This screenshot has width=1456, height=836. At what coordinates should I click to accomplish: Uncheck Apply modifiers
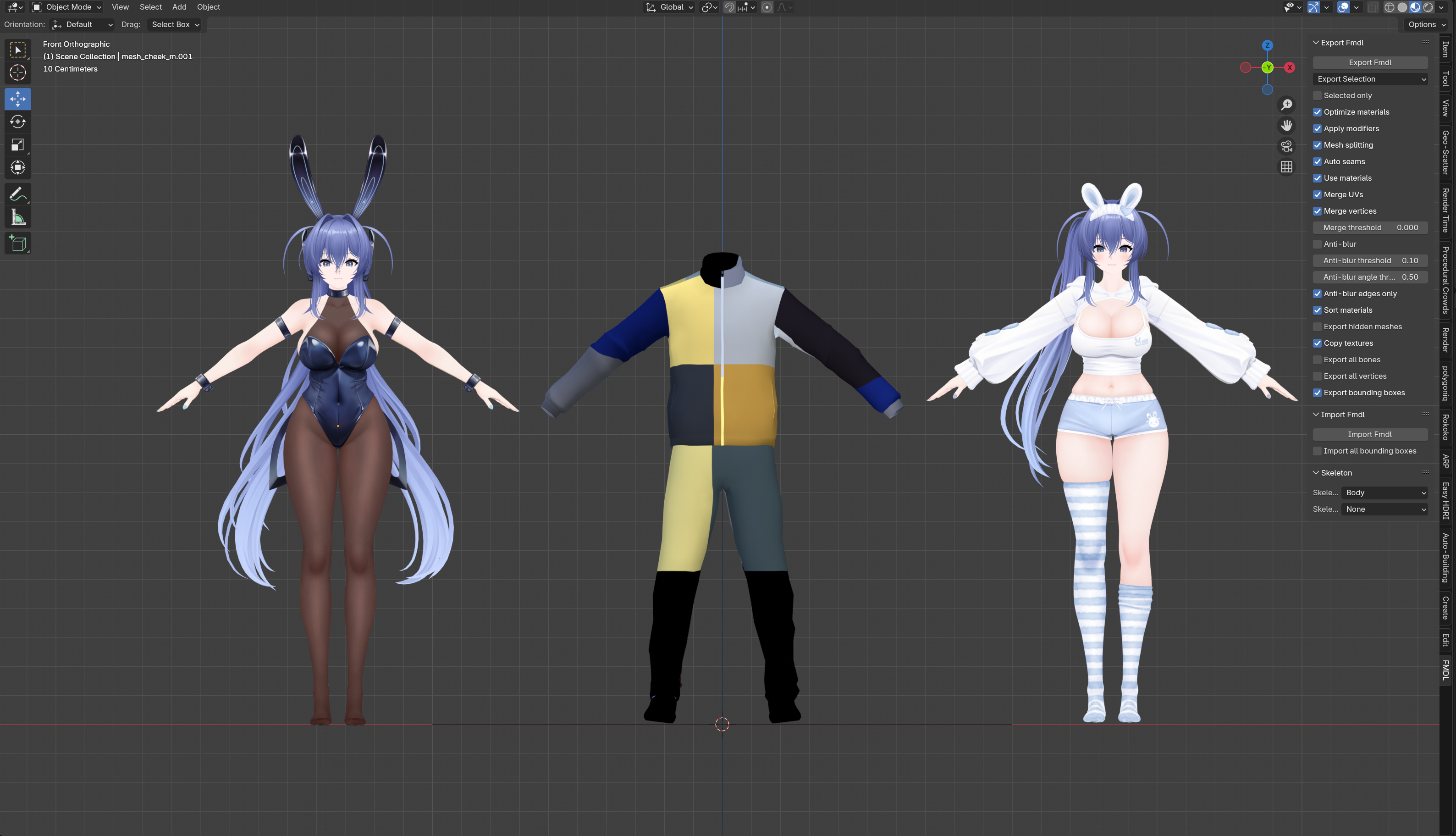[1317, 128]
